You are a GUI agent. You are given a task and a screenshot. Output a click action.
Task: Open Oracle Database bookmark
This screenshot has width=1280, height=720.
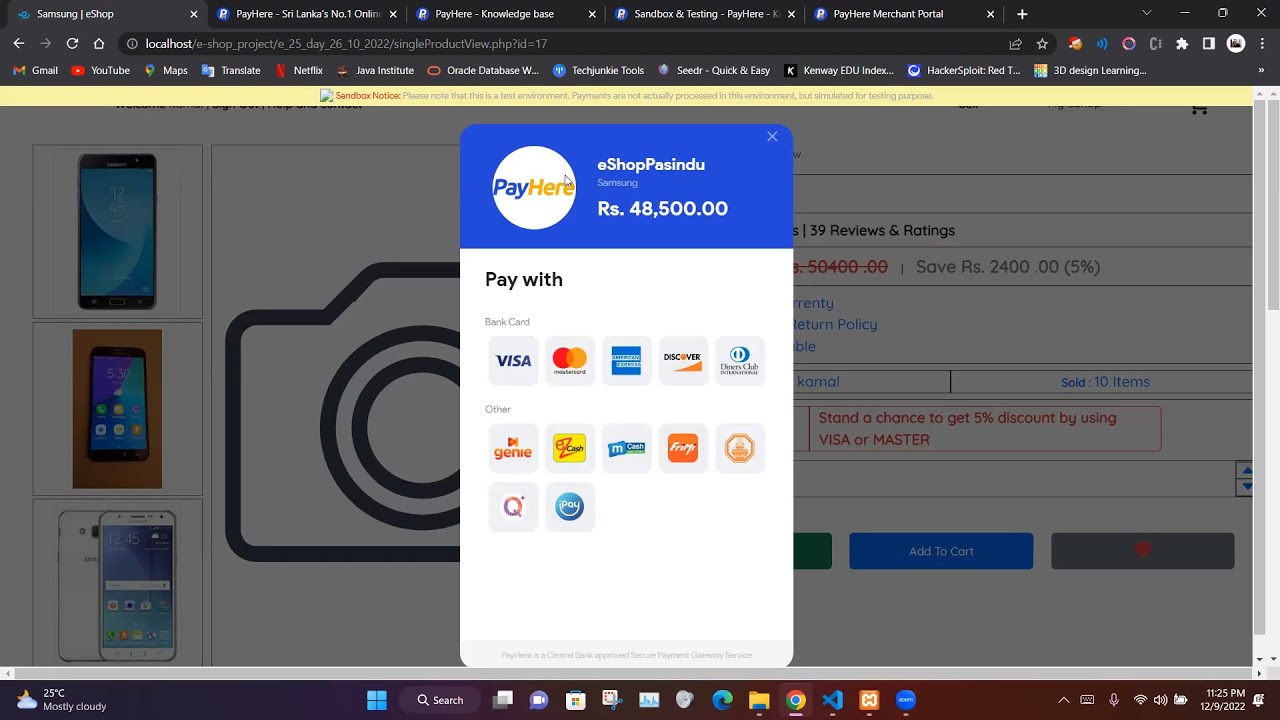point(483,71)
